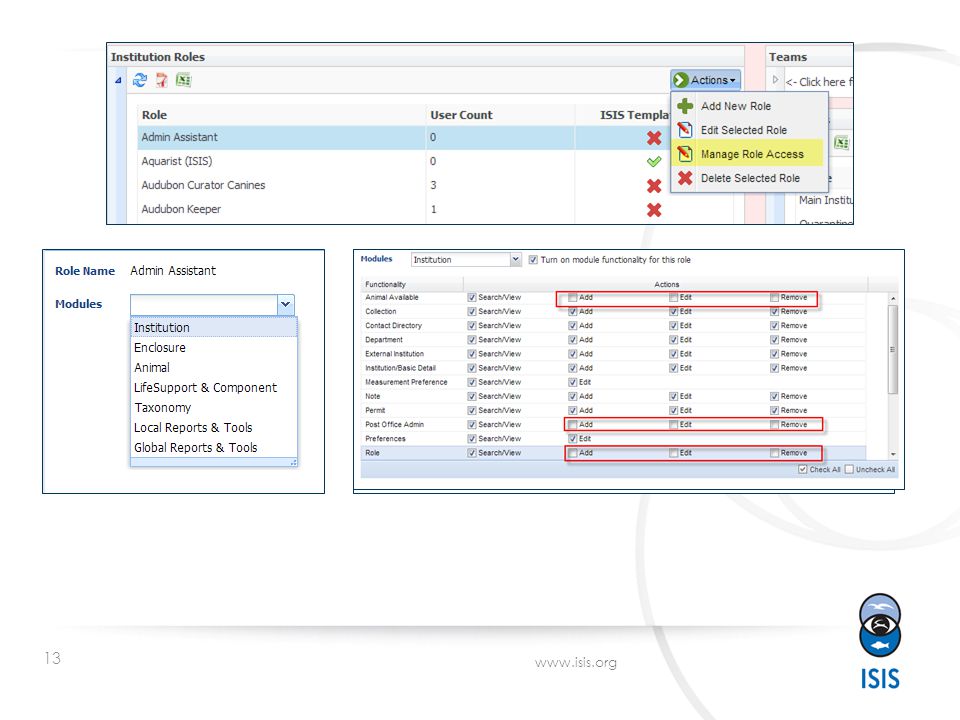This screenshot has width=960, height=720.
Task: Click the Modules list resize grip
Action: [293, 463]
